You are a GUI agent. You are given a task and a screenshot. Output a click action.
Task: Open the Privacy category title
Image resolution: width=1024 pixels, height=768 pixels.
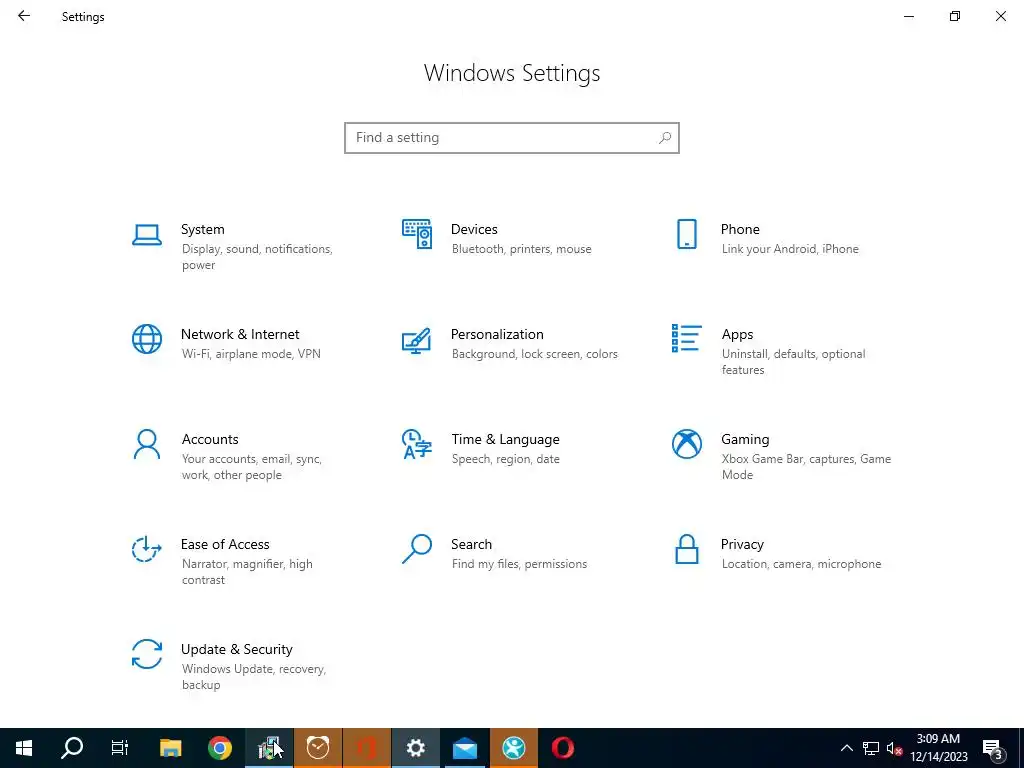742,544
